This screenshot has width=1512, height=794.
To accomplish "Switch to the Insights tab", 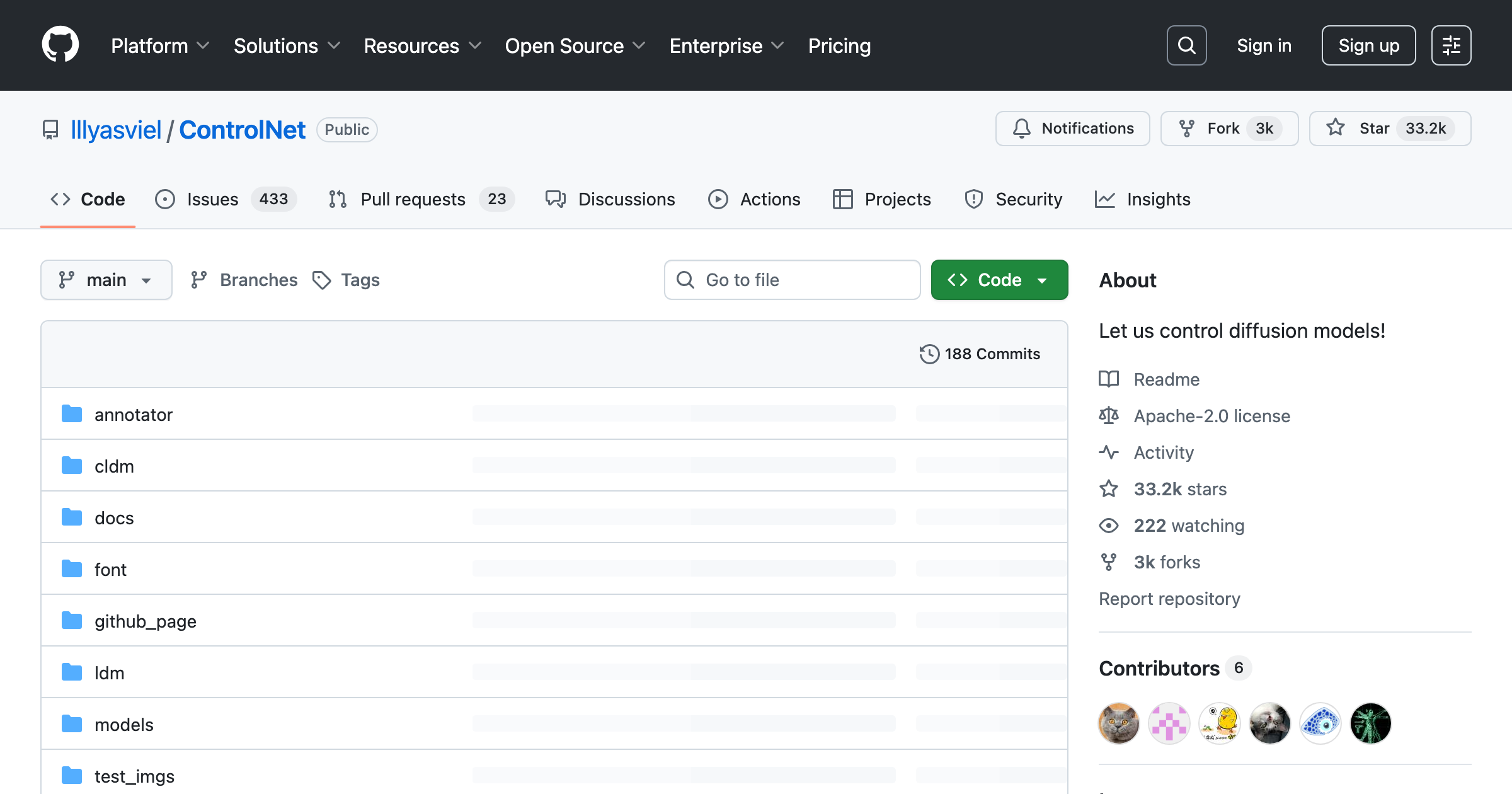I will pyautogui.click(x=1143, y=199).
